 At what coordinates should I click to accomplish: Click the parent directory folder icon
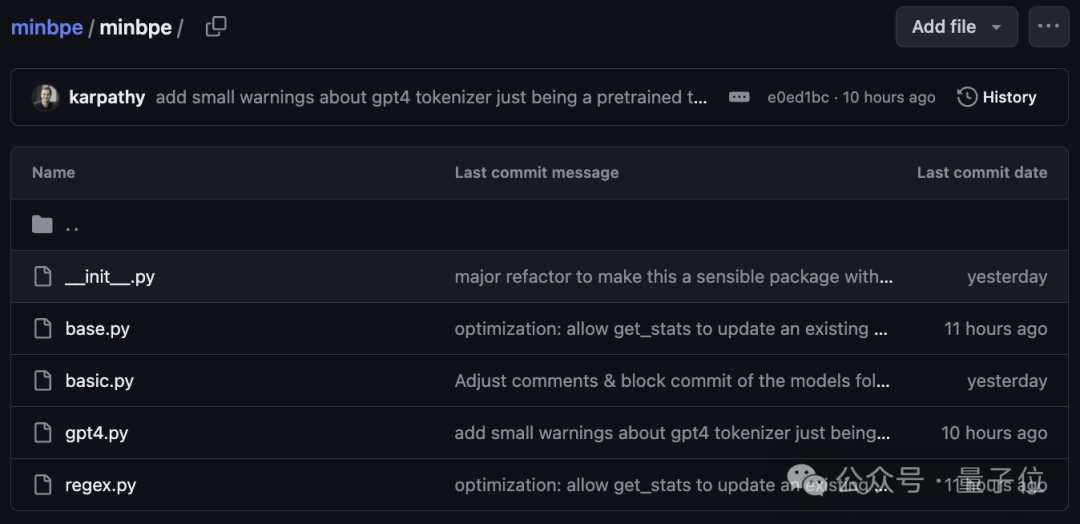(42, 224)
